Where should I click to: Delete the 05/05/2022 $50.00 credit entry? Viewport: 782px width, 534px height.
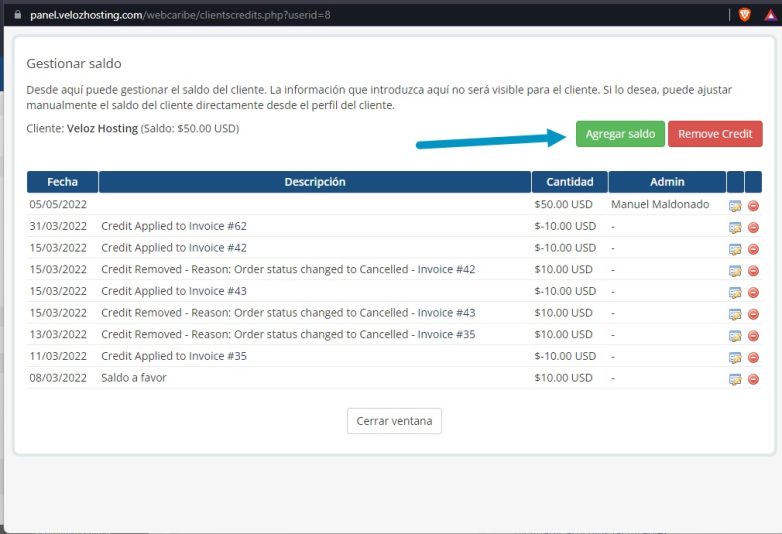tap(753, 205)
